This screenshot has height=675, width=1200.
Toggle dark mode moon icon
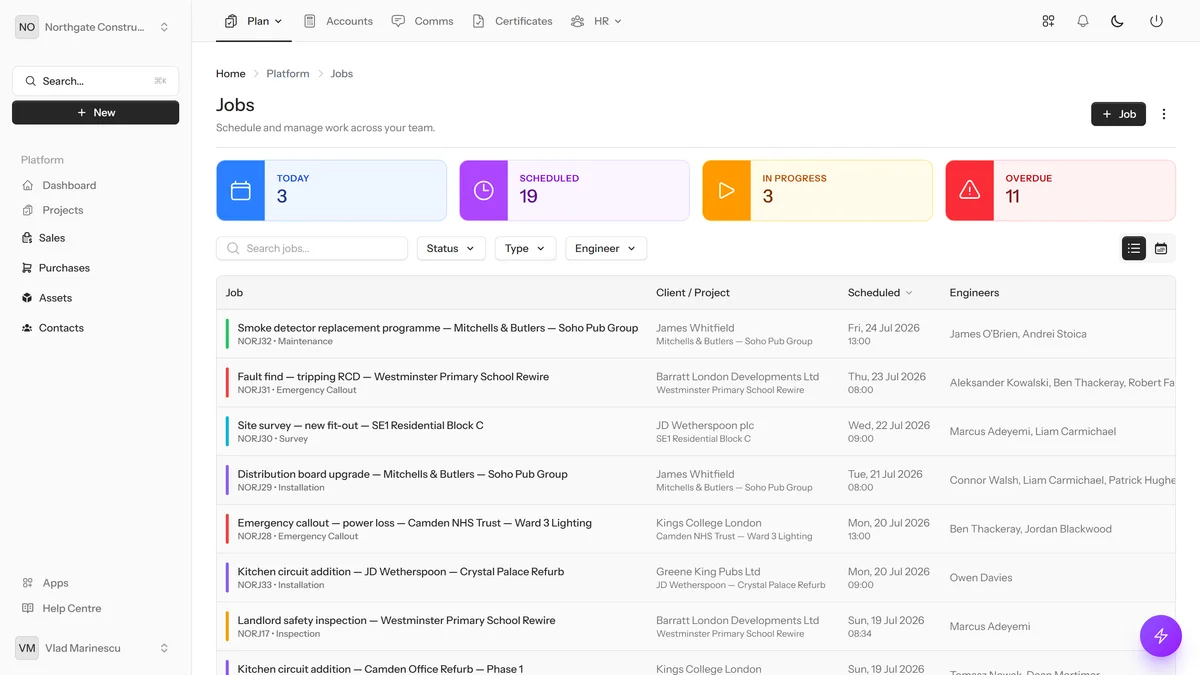point(1118,21)
